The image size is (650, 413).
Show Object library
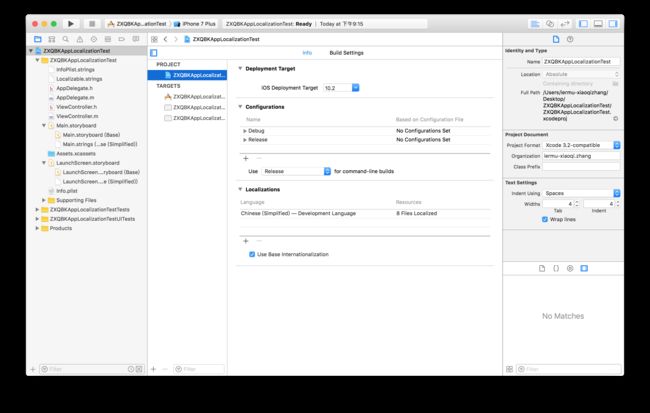pyautogui.click(x=570, y=268)
